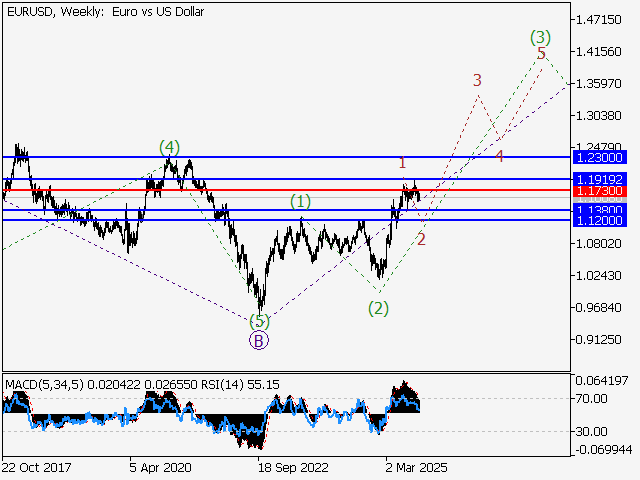Select the green (4) wave label
This screenshot has height=480, width=640.
169,148
